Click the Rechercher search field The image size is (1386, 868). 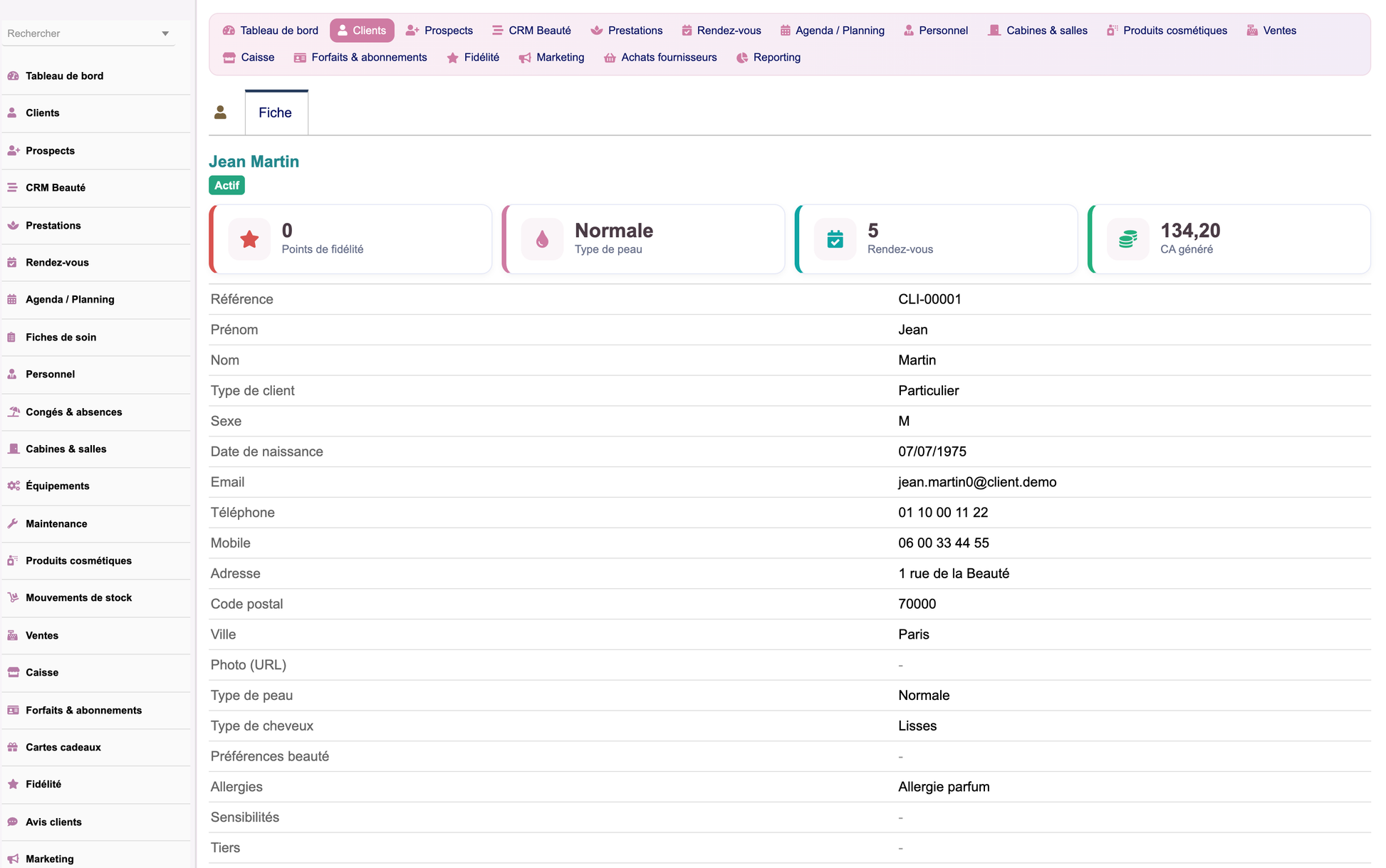81,33
